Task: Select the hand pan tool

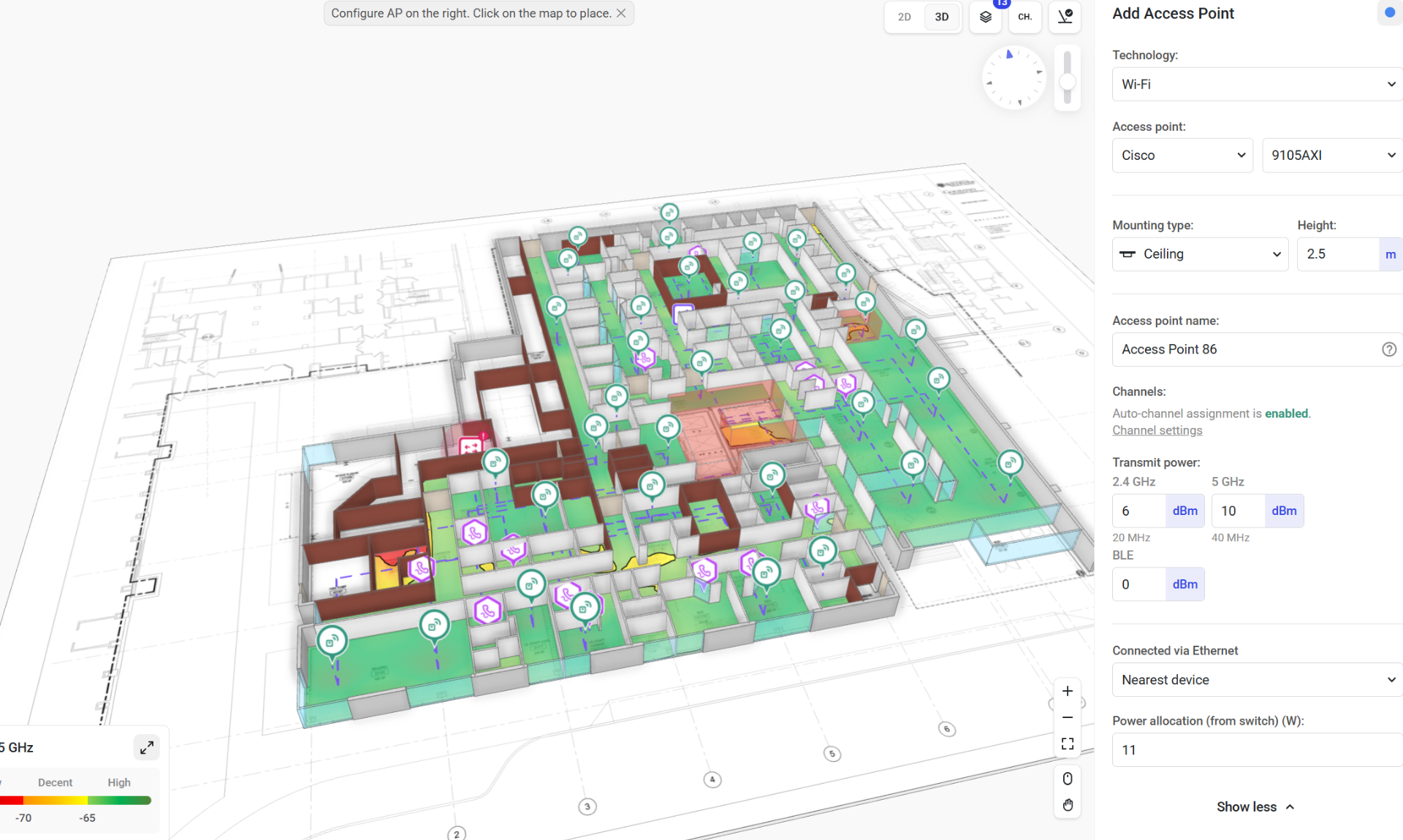Action: 1068,805
